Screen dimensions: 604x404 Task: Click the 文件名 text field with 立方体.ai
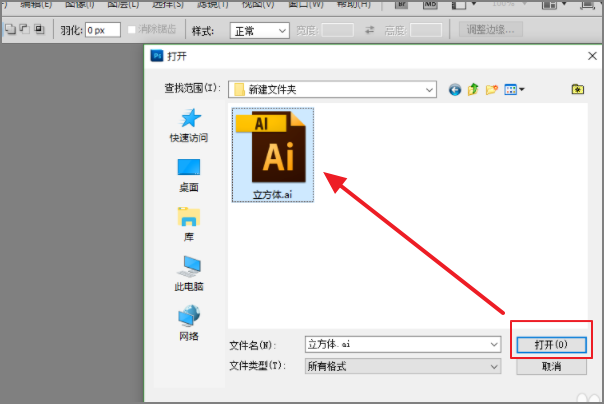point(403,344)
